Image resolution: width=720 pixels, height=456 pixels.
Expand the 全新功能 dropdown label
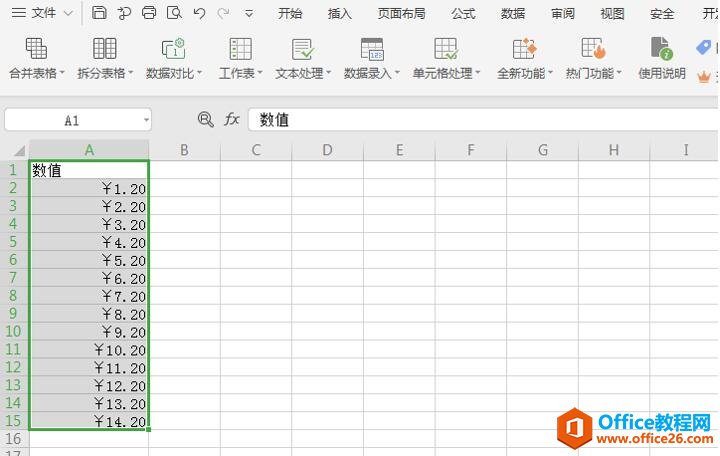click(x=525, y=73)
